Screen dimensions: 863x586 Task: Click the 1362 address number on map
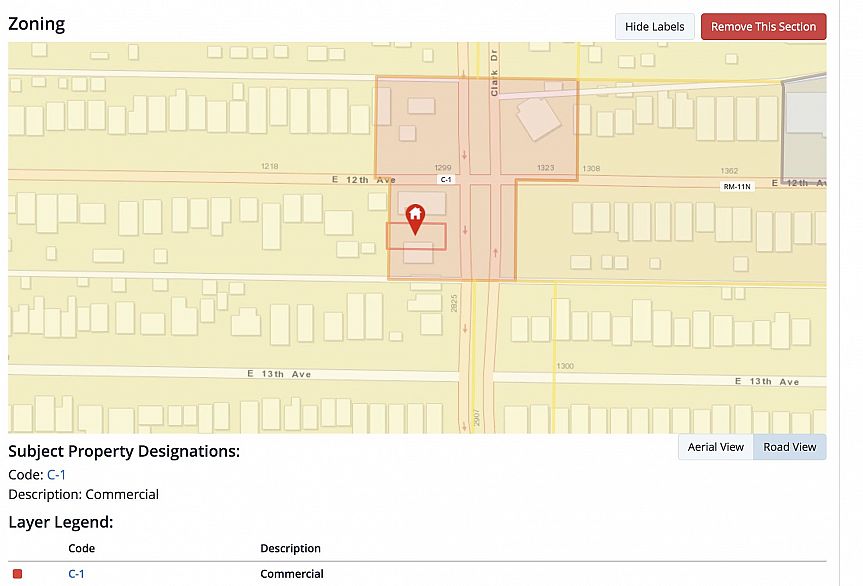[x=729, y=171]
